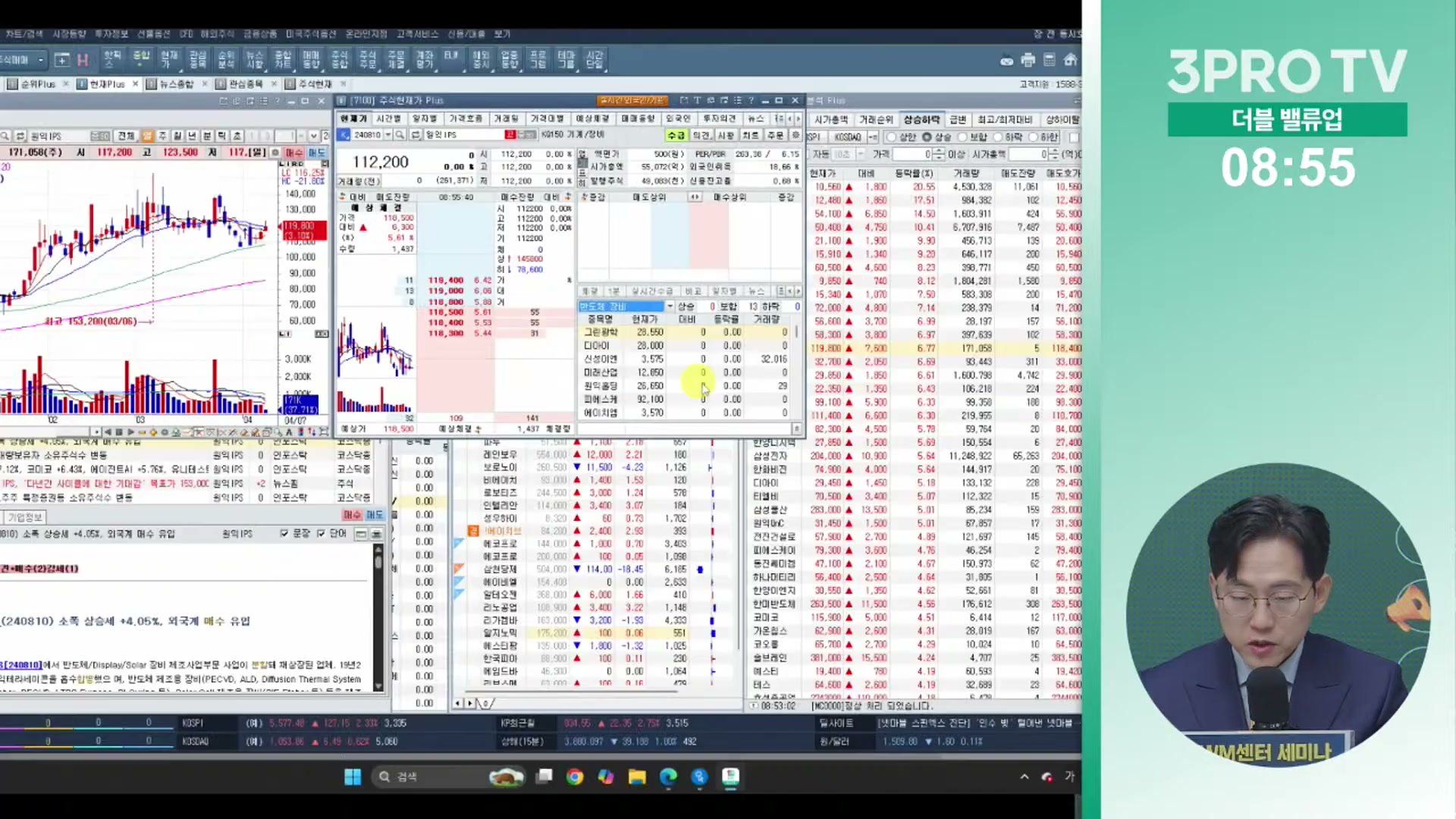Click the add new screen icon
Image resolution: width=1456 pixels, height=819 pixels.
point(62,60)
